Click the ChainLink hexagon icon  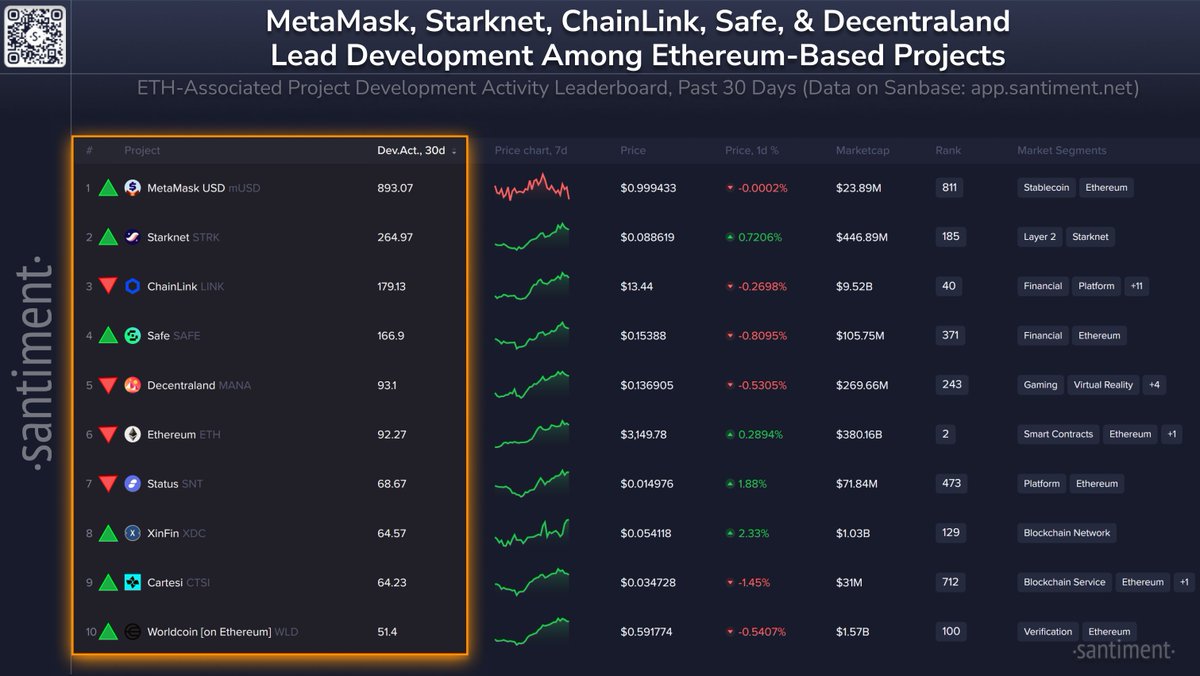133,286
